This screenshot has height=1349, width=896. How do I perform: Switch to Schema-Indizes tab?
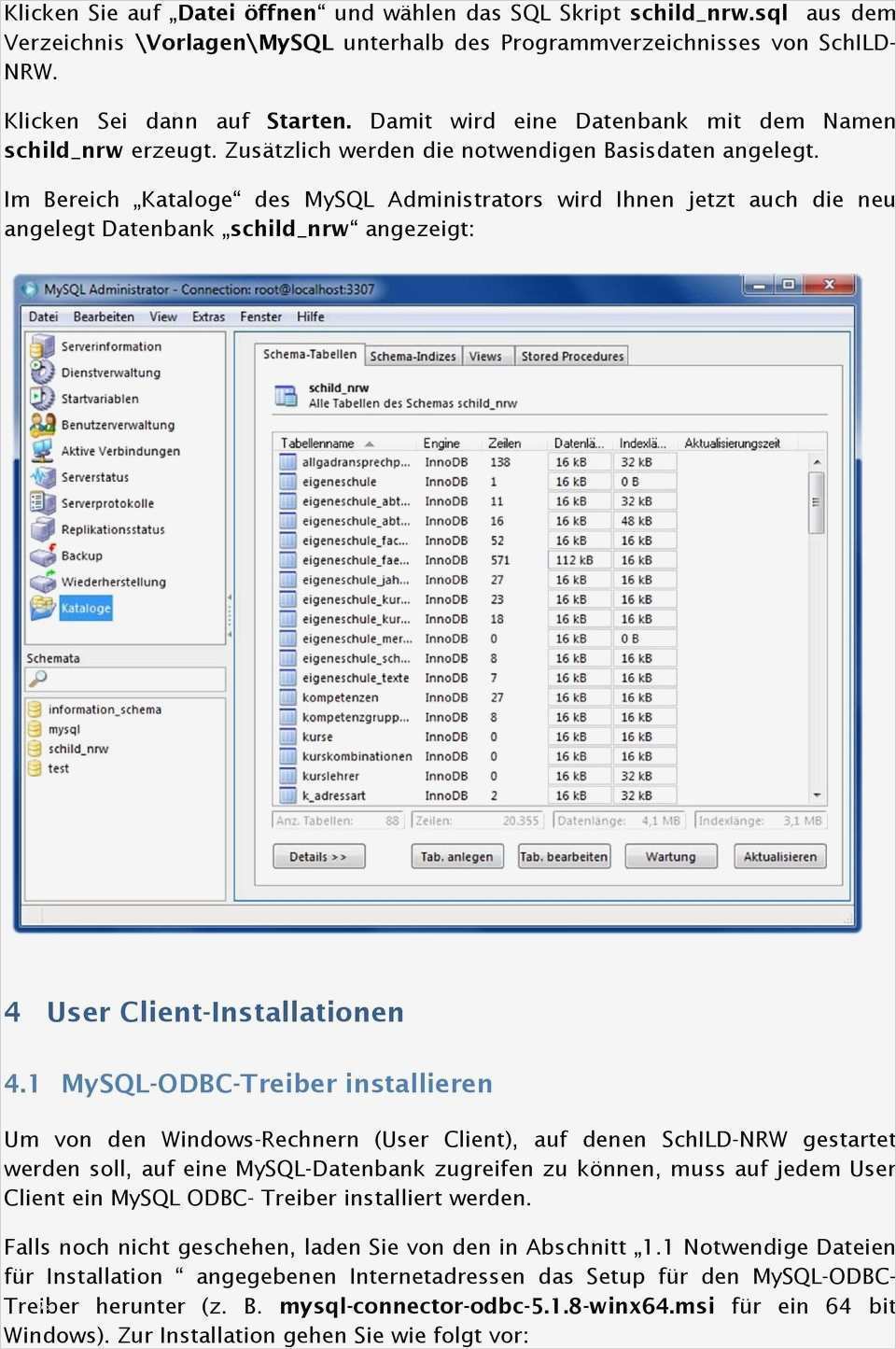(x=413, y=356)
